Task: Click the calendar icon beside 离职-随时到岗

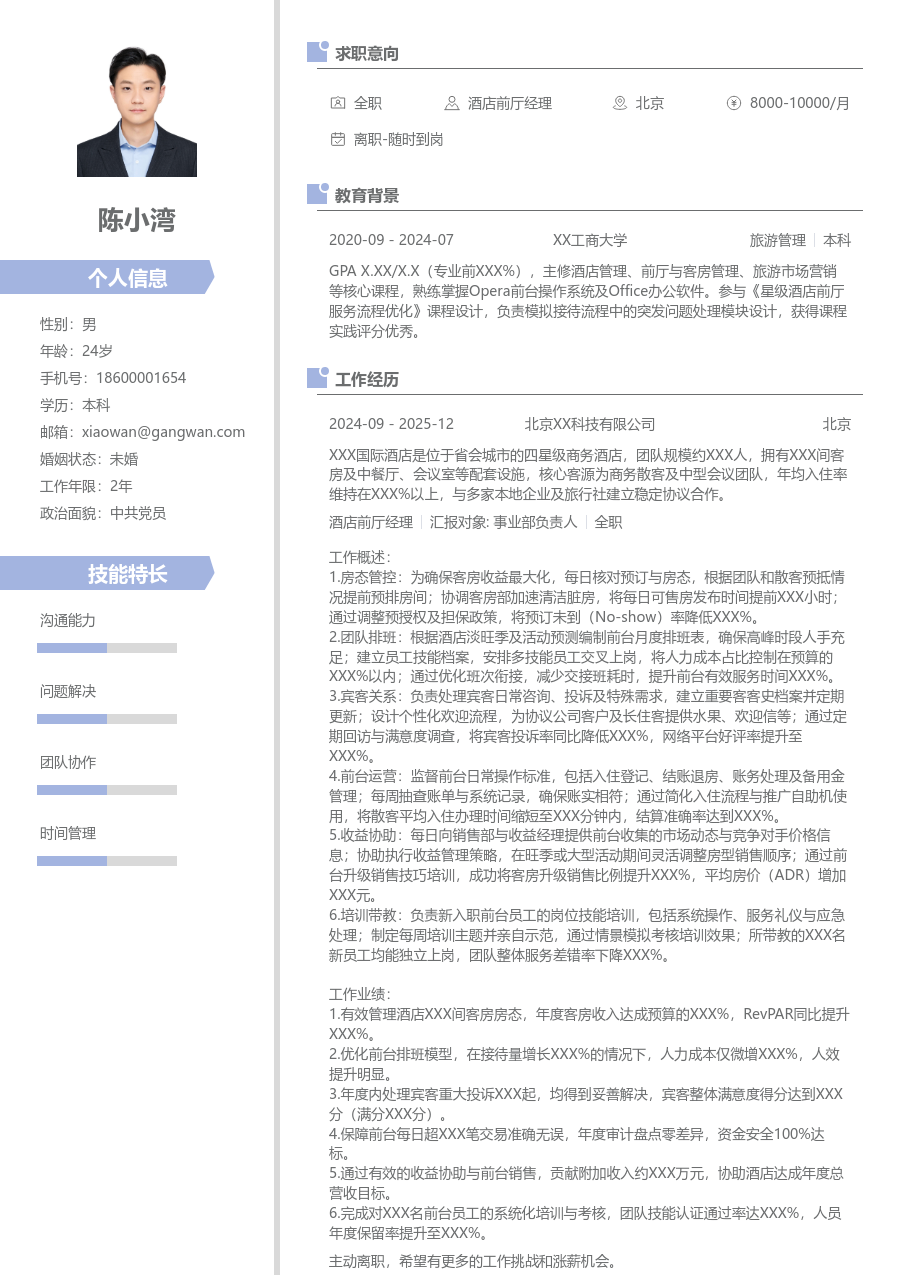Action: (338, 140)
